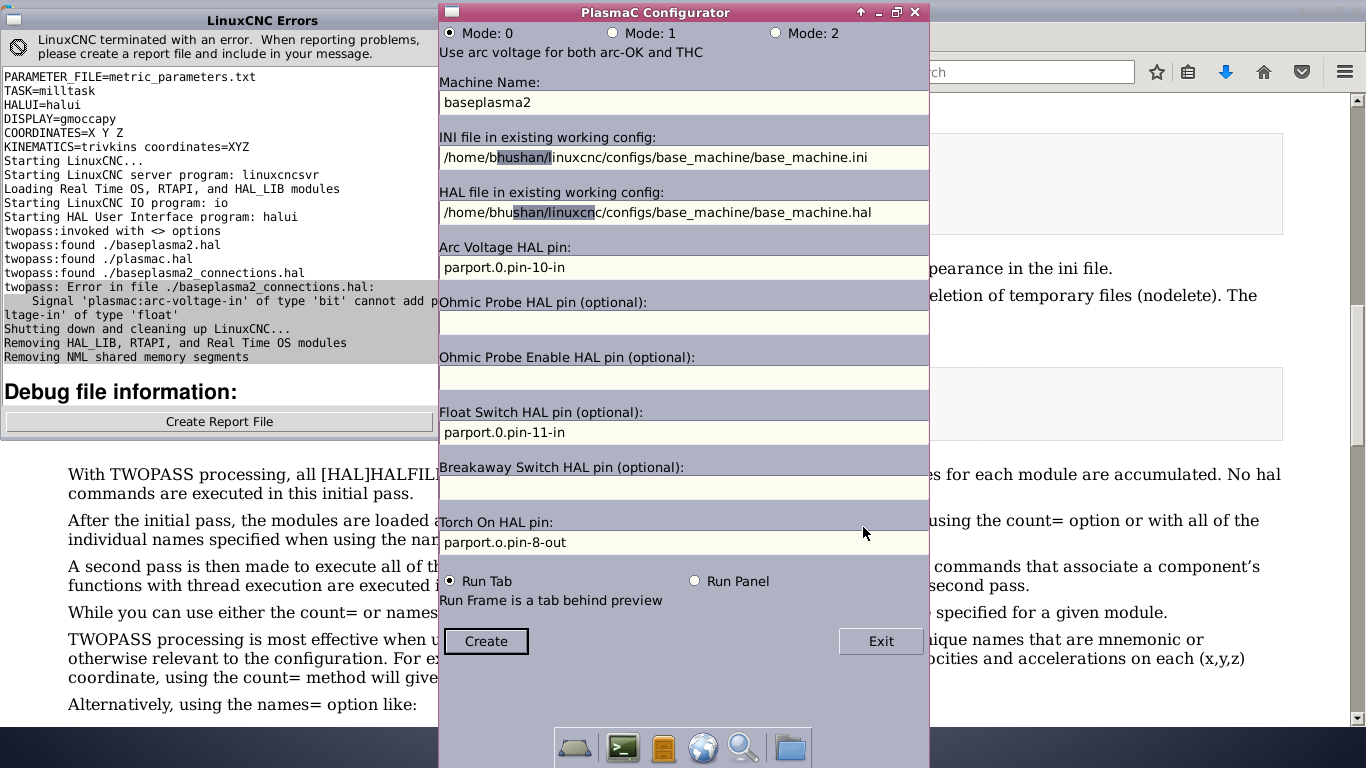Edit the Arc Voltage HAL pin field
Image resolution: width=1366 pixels, height=768 pixels.
click(x=684, y=267)
